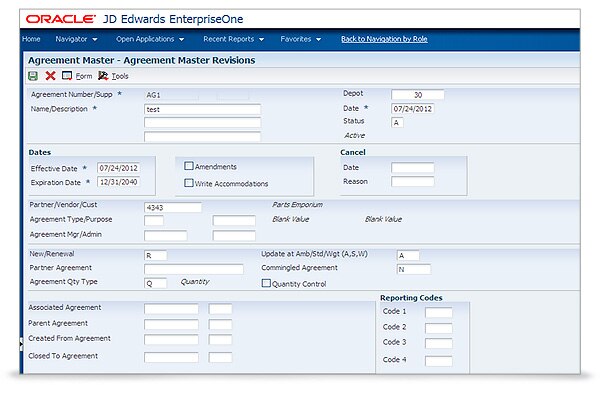The width and height of the screenshot is (600, 400).
Task: Open the Open Applications dropdown
Action: (150, 39)
